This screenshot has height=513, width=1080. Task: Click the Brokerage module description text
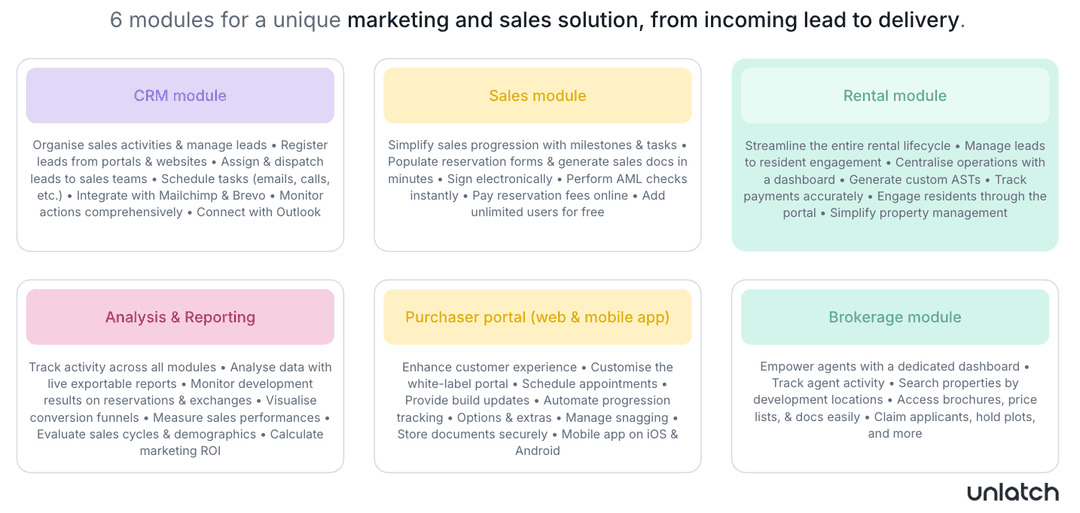click(x=895, y=400)
